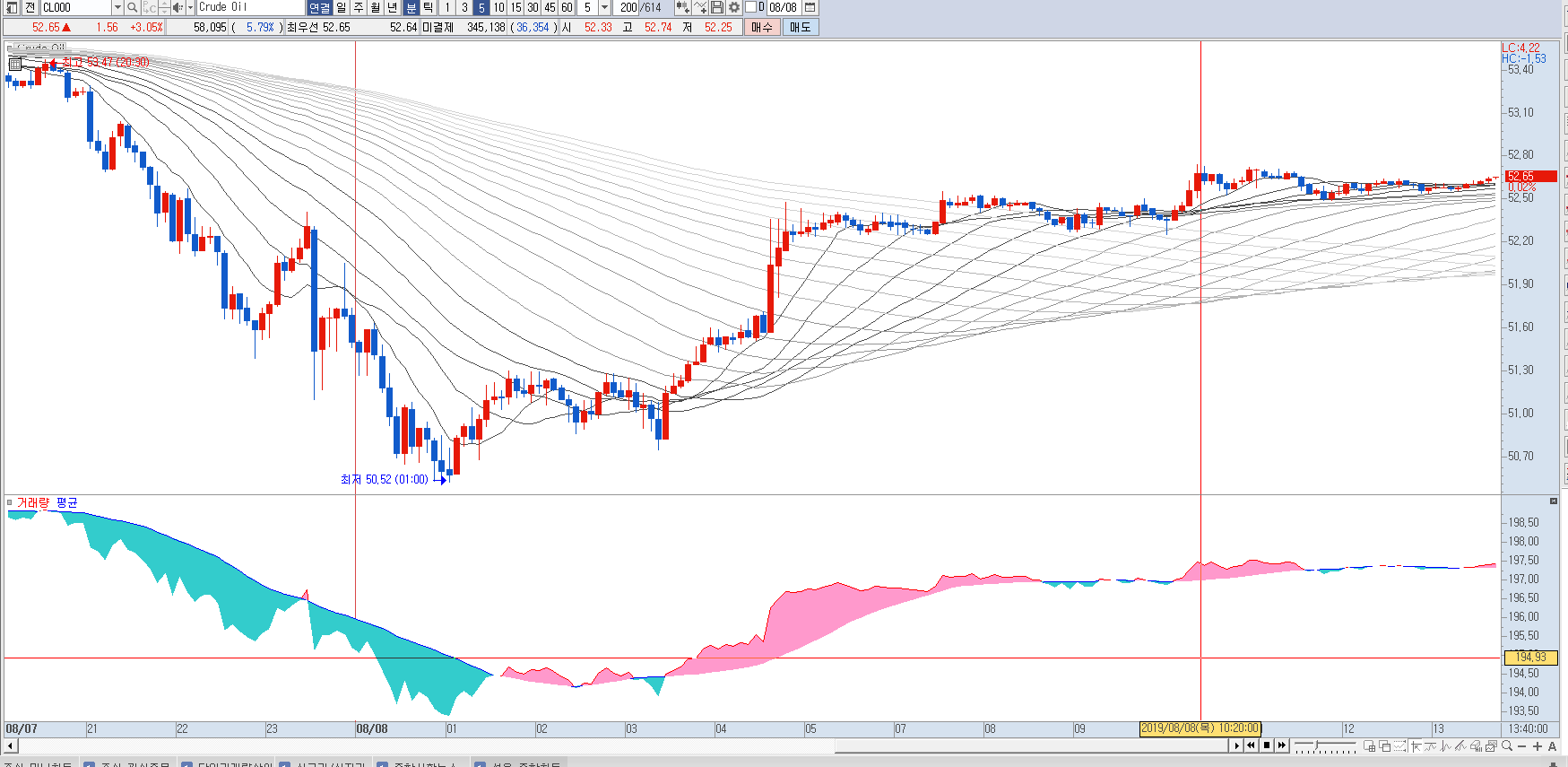The height and width of the screenshot is (767, 1568).
Task: Click the minus icon to shrink chart
Action: coord(1521,746)
